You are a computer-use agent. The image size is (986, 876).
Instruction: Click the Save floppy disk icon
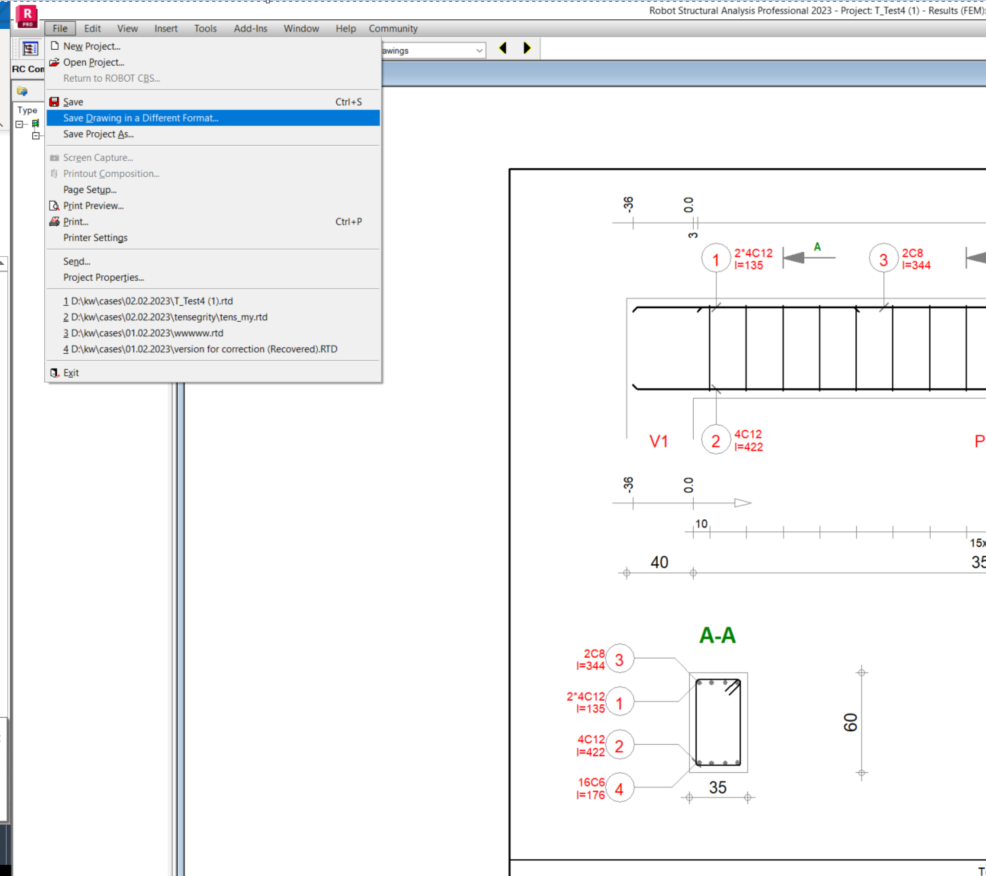coord(54,101)
